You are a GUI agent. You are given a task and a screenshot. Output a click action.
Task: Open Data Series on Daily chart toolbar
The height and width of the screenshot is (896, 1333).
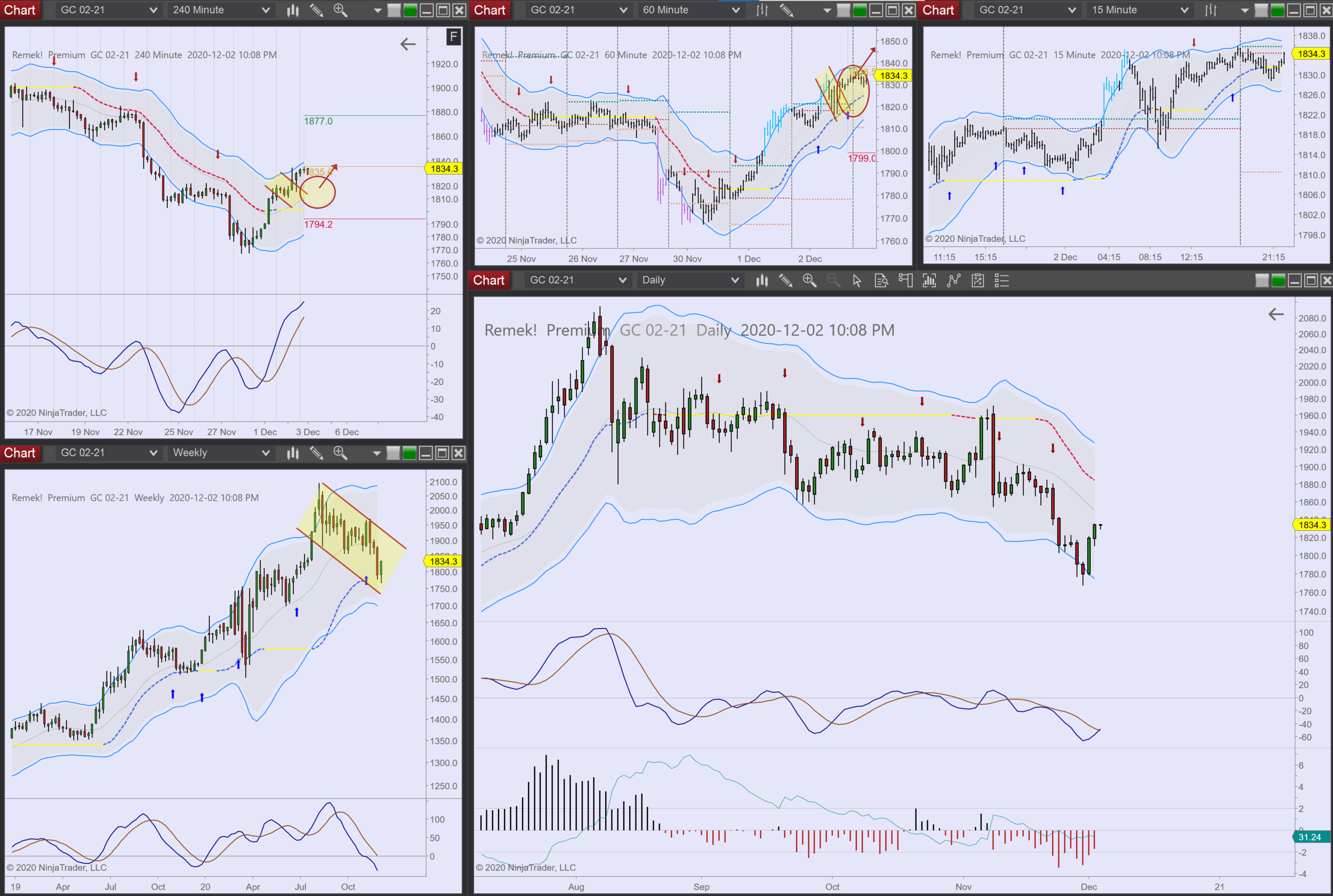click(761, 280)
